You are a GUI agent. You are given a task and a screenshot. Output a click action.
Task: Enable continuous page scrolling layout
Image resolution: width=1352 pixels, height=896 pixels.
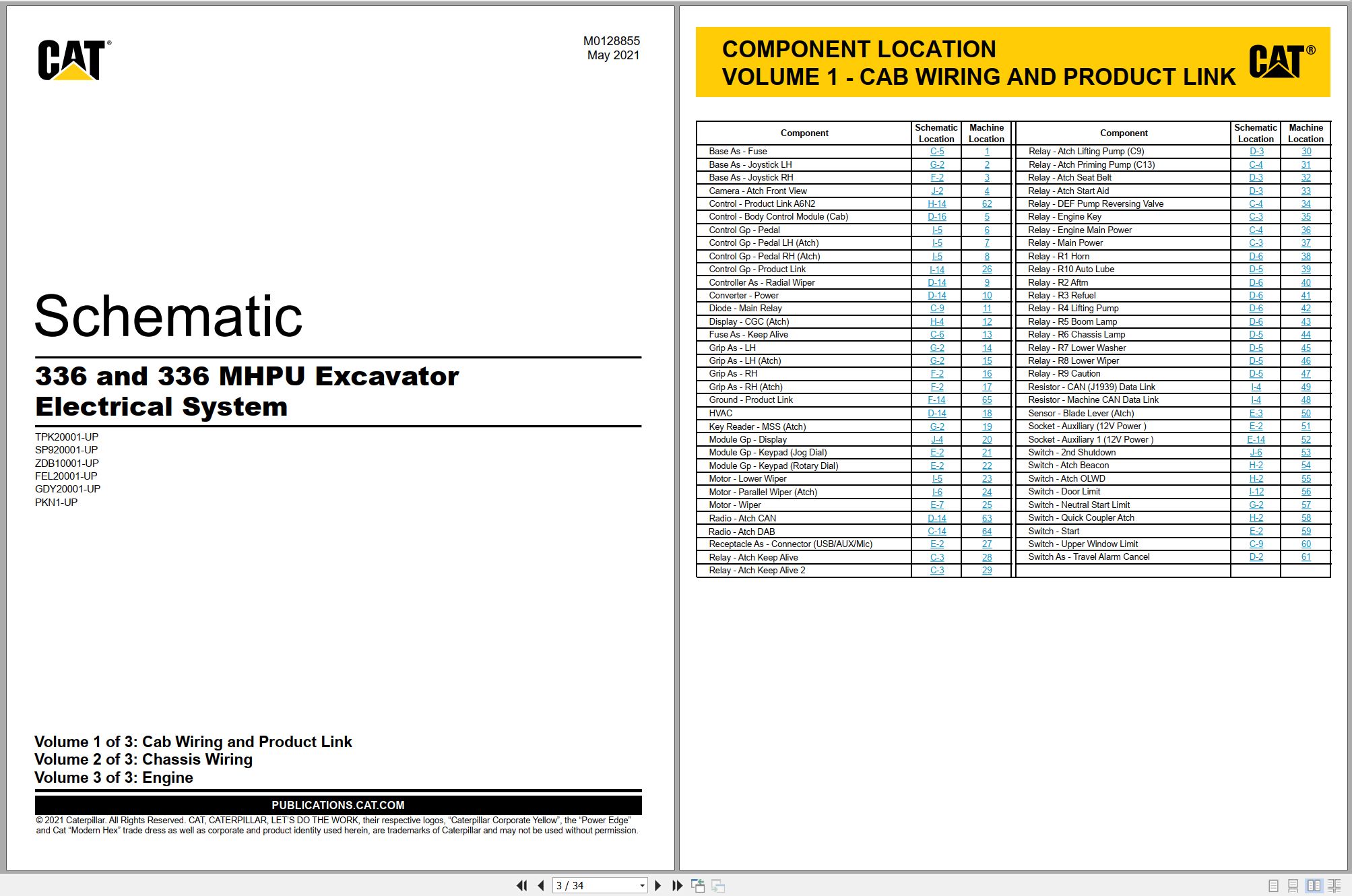(1293, 886)
